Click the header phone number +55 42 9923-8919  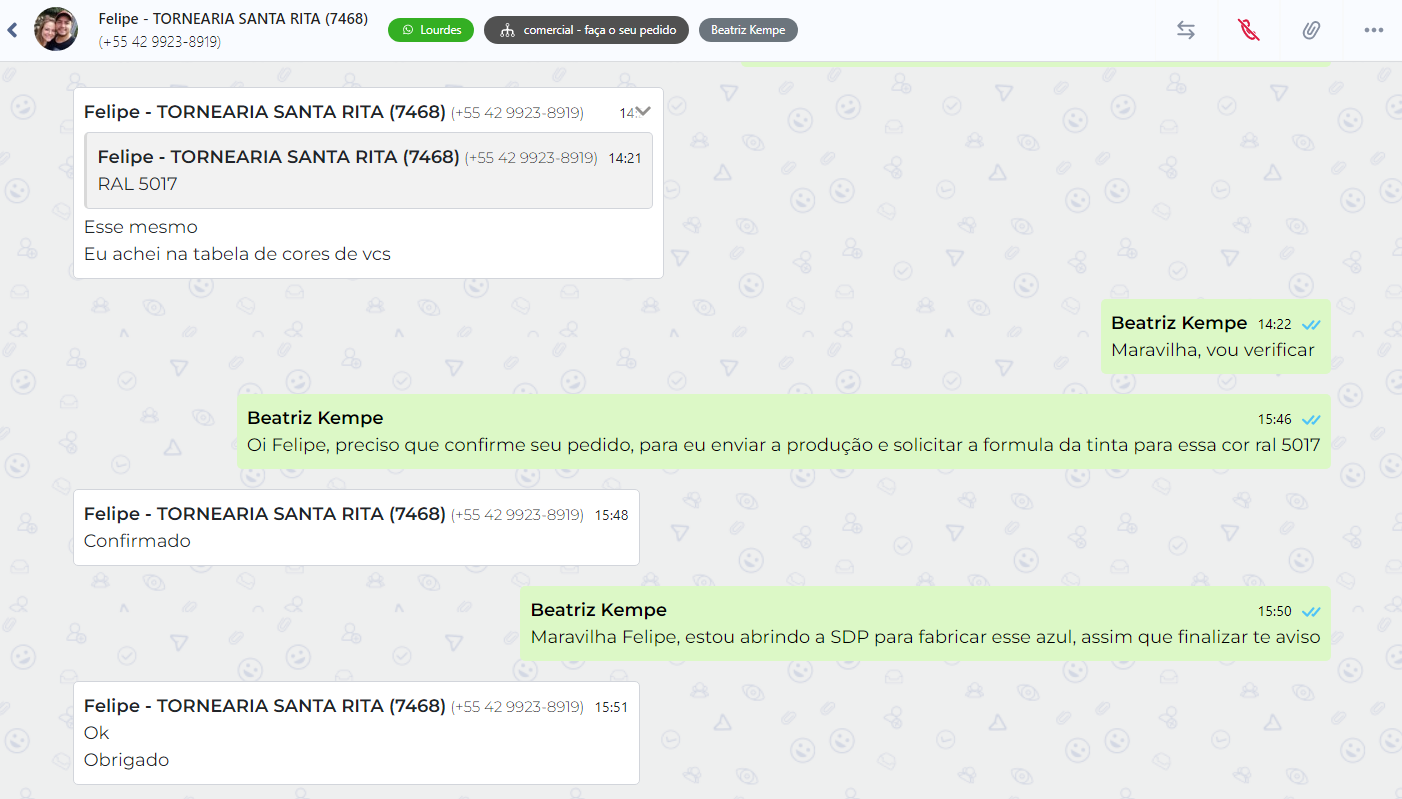(160, 42)
